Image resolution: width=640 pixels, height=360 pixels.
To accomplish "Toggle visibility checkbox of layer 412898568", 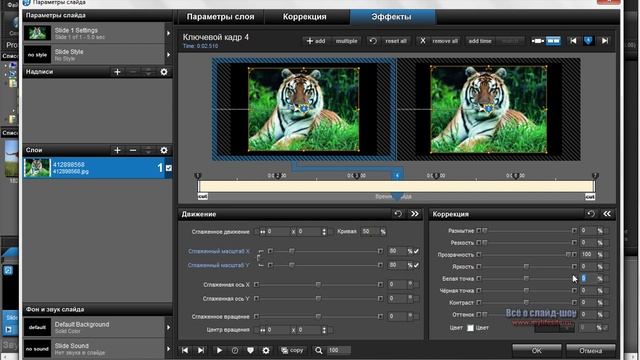I will pos(169,168).
